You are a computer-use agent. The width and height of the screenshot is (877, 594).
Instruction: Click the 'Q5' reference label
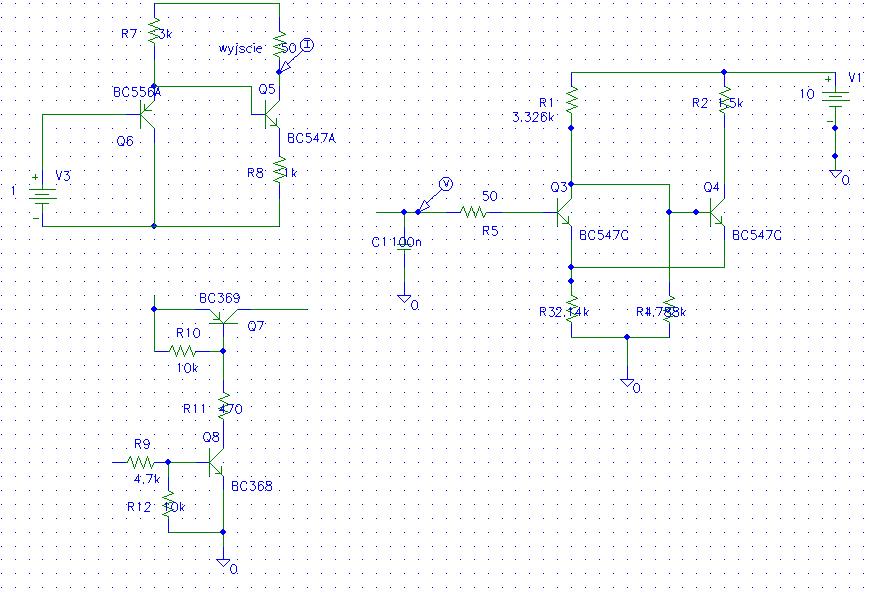click(x=267, y=89)
